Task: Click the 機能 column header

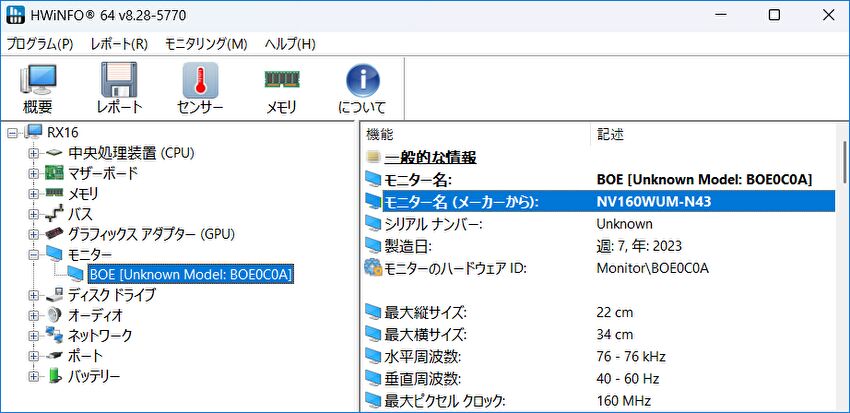Action: [476, 134]
